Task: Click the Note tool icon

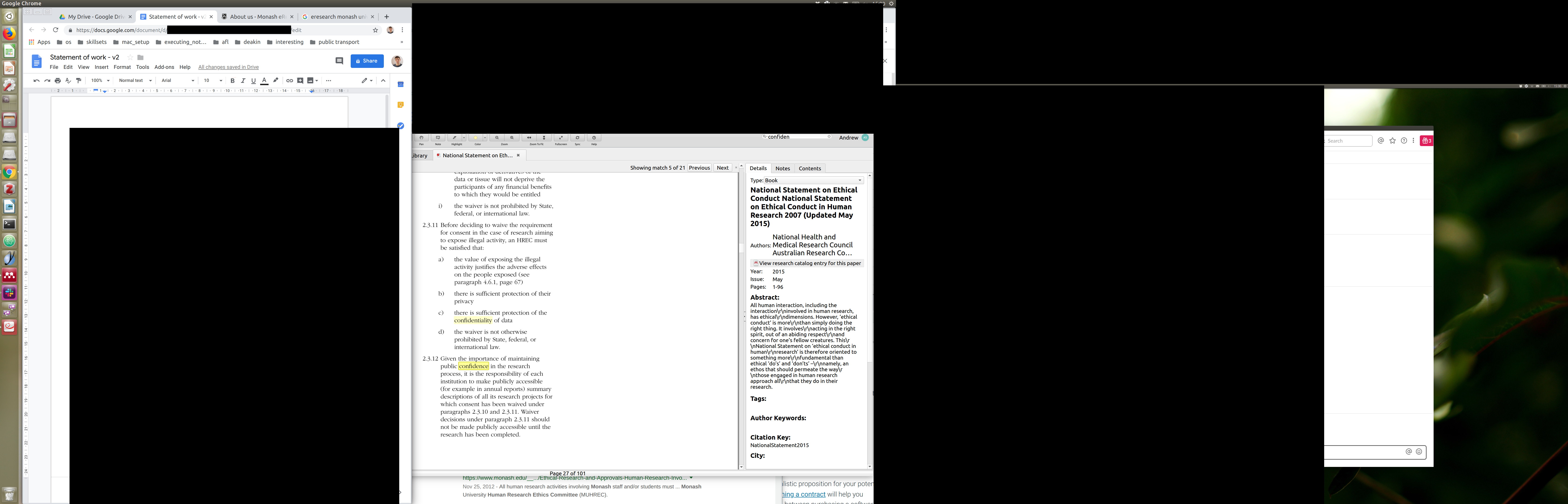Action: [438, 138]
